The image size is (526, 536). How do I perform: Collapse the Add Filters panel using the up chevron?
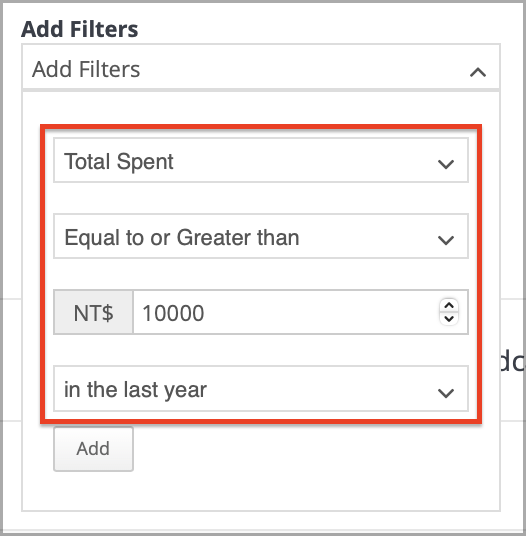tap(477, 72)
